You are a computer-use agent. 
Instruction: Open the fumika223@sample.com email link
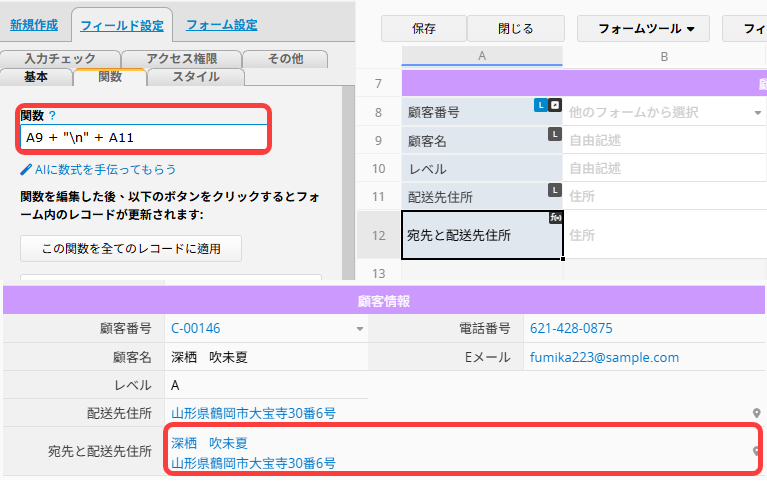click(604, 357)
